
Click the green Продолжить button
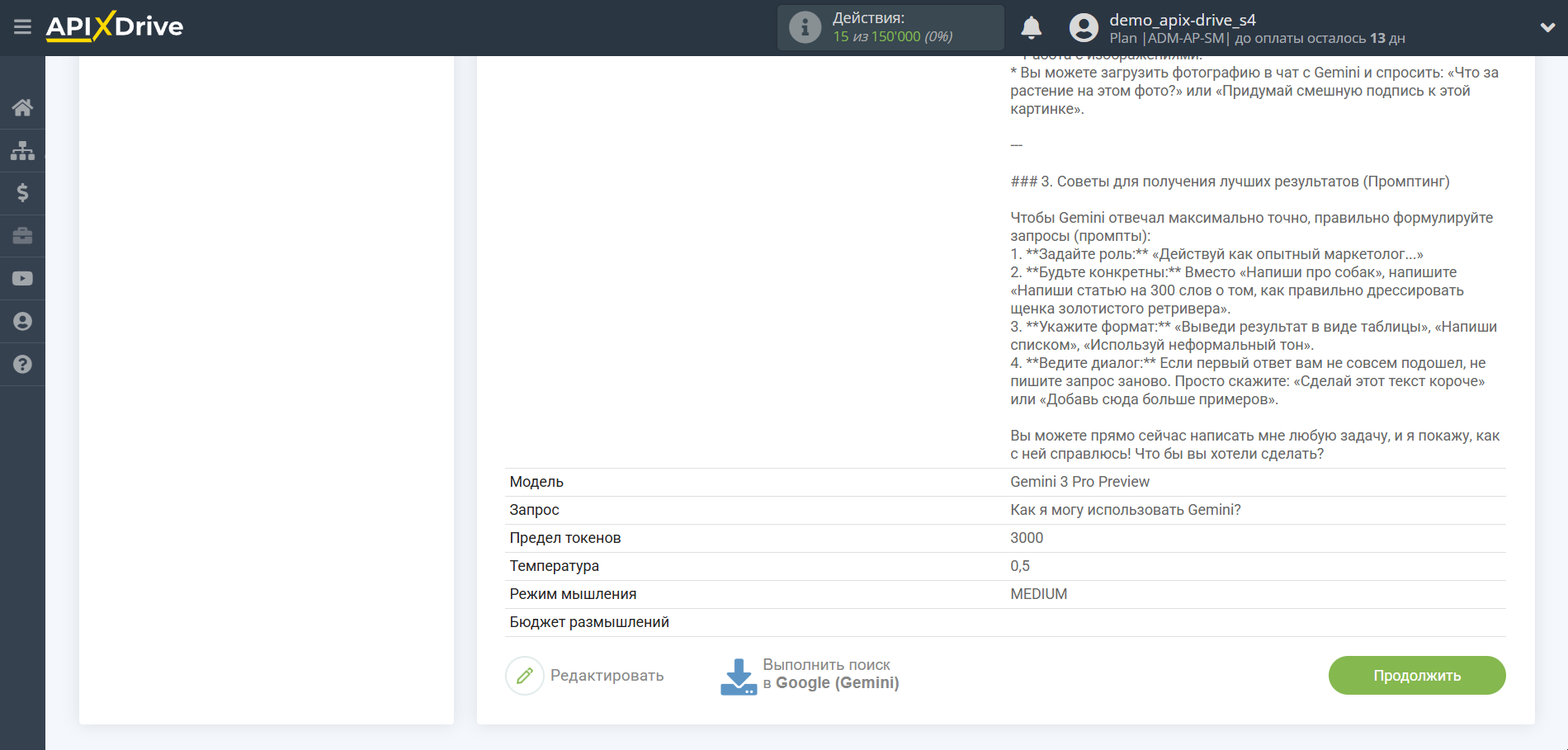point(1417,676)
